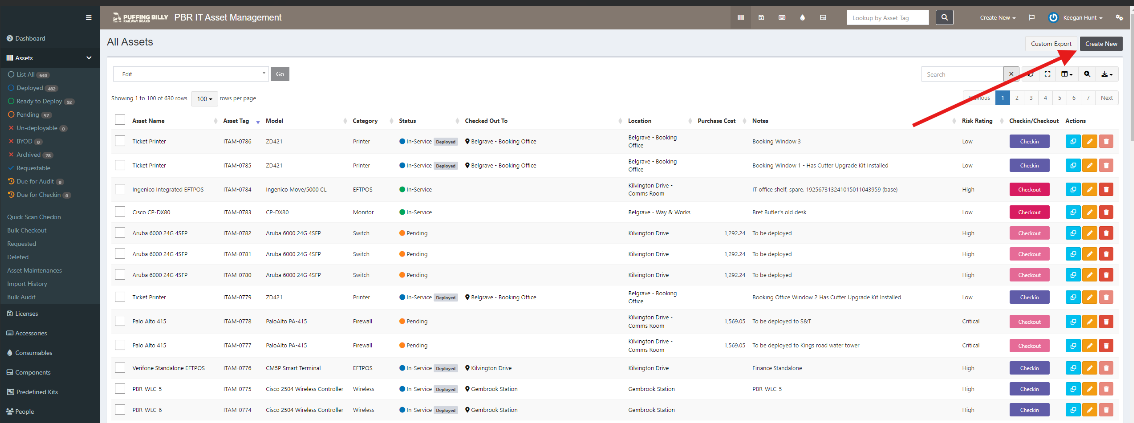
Task: Open Licenses shortcut icon in top bar
Action: click(761, 17)
